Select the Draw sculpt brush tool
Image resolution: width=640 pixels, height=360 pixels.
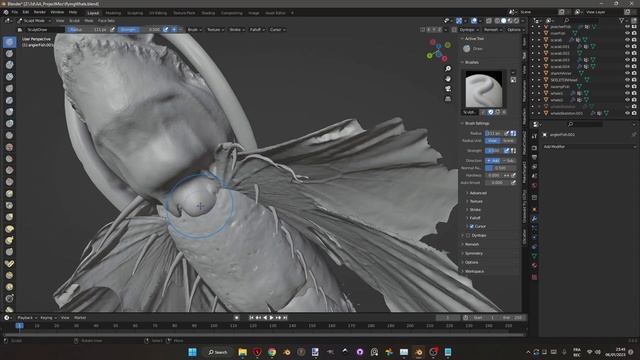[x=9, y=42]
